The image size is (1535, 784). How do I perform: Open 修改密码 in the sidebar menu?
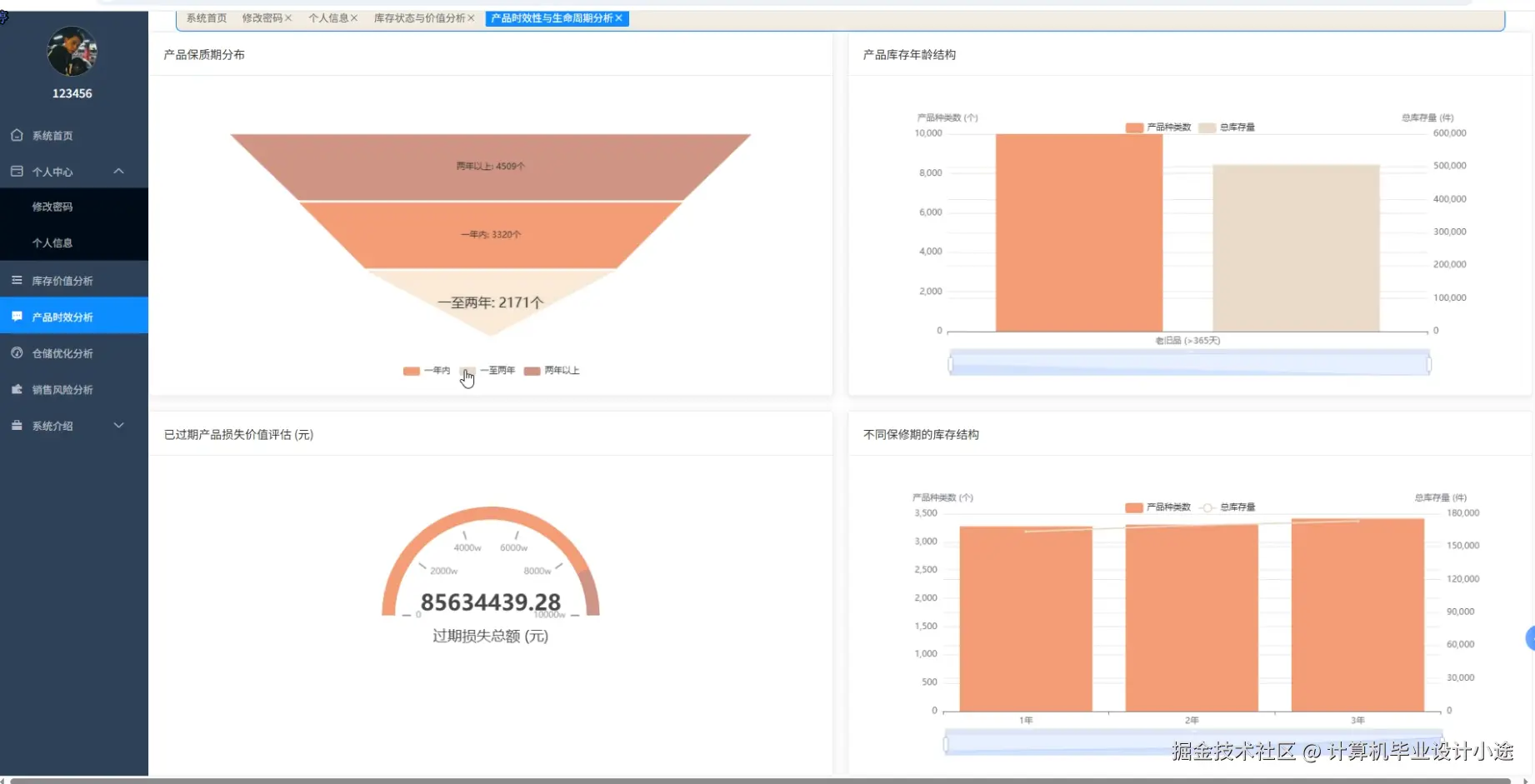(x=74, y=207)
